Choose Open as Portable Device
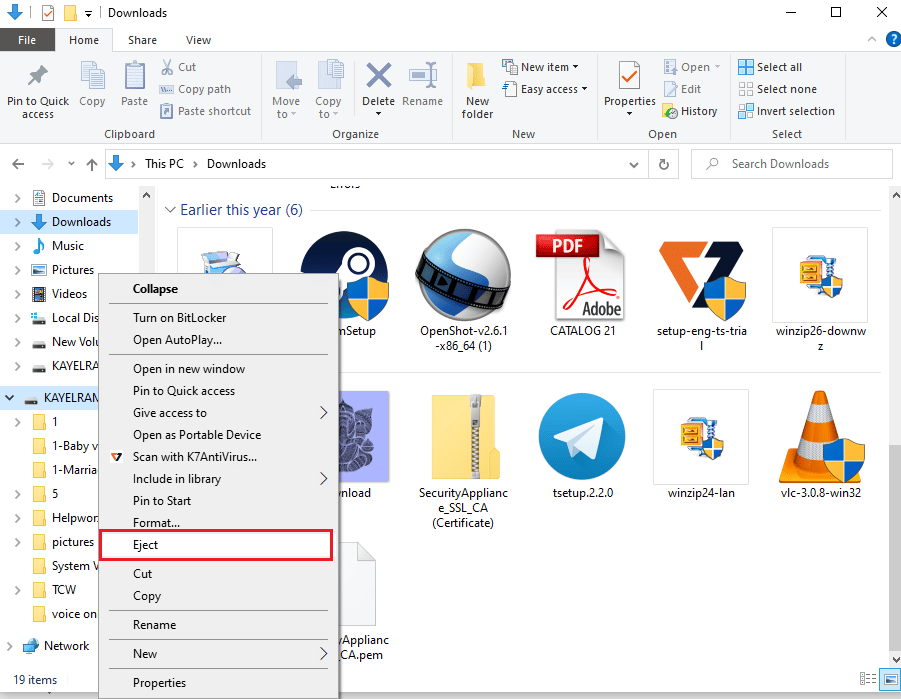 [218, 435]
